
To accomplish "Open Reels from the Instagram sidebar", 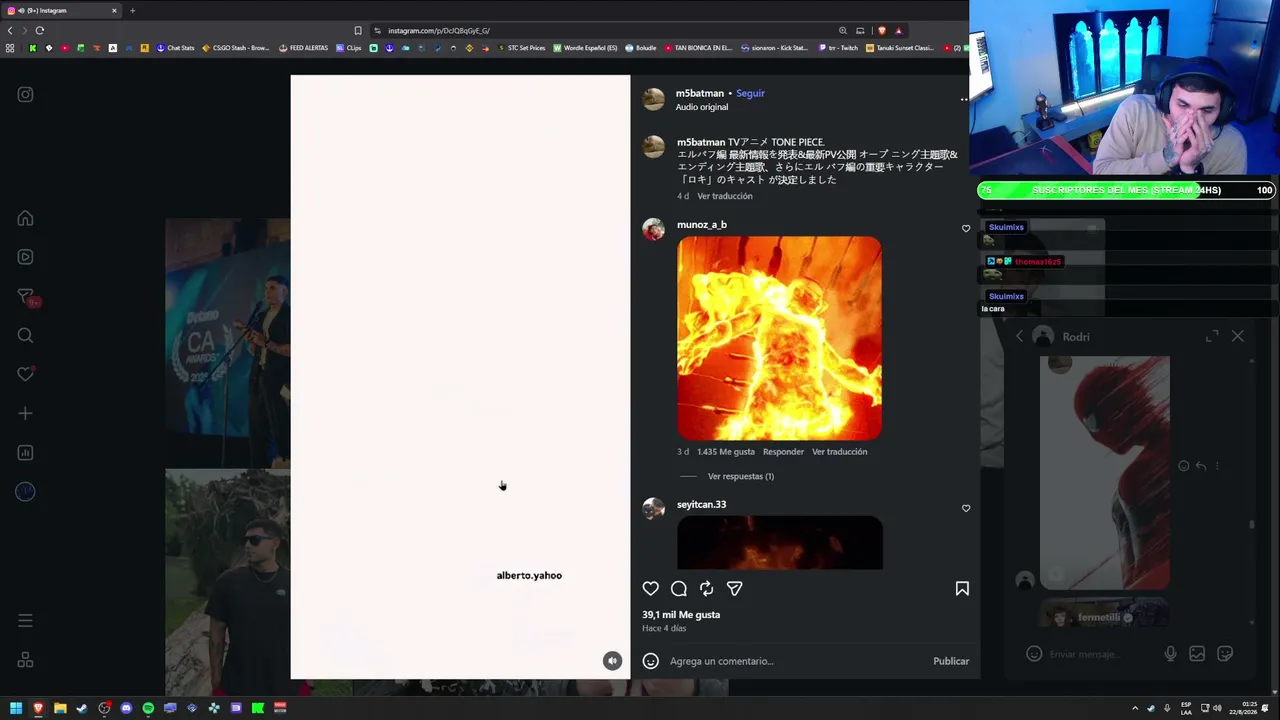I will coord(25,257).
